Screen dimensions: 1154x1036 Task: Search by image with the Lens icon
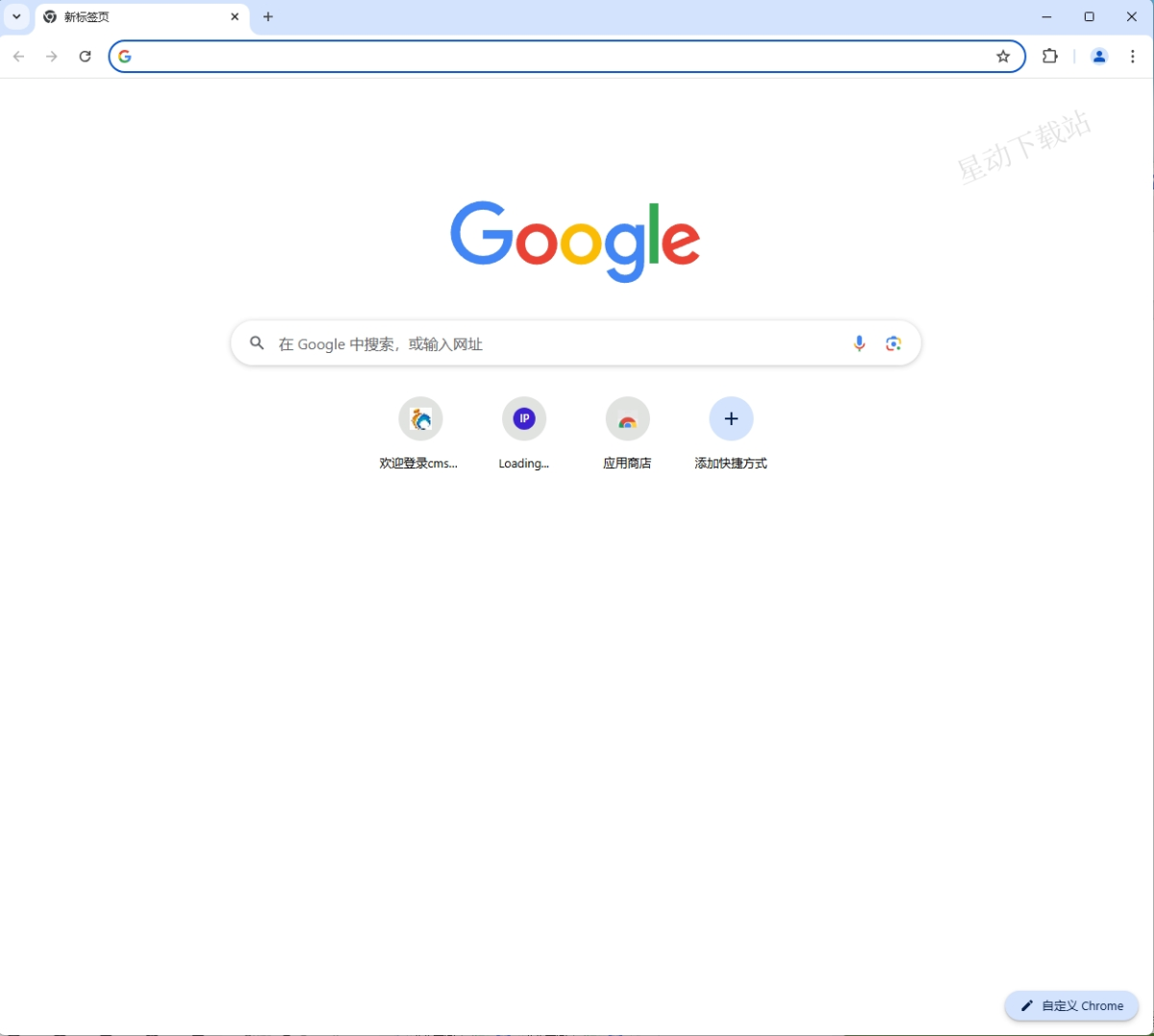pos(893,343)
